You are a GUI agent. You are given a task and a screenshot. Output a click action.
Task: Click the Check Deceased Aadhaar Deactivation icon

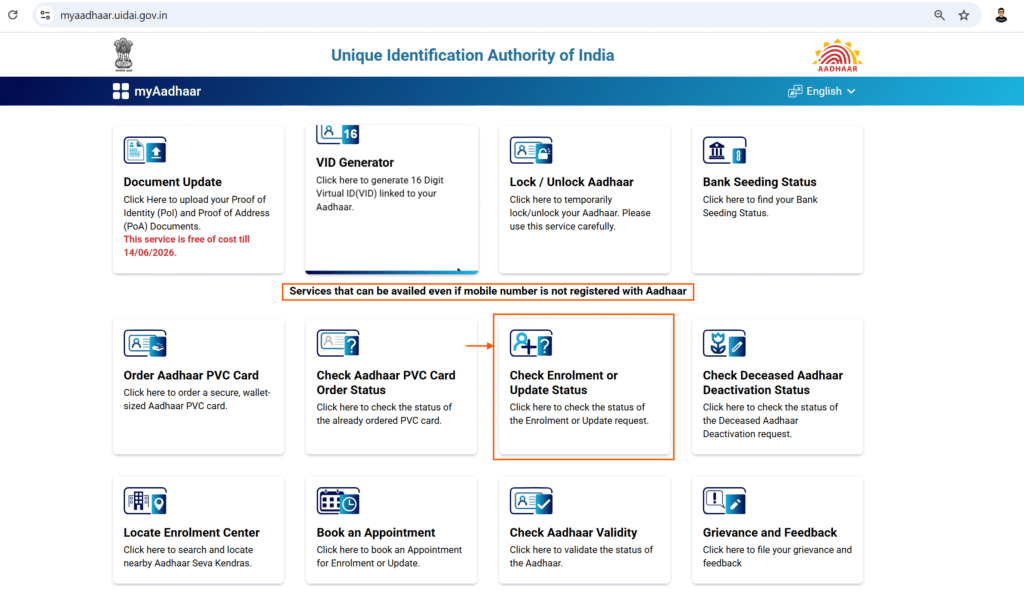[x=724, y=344]
